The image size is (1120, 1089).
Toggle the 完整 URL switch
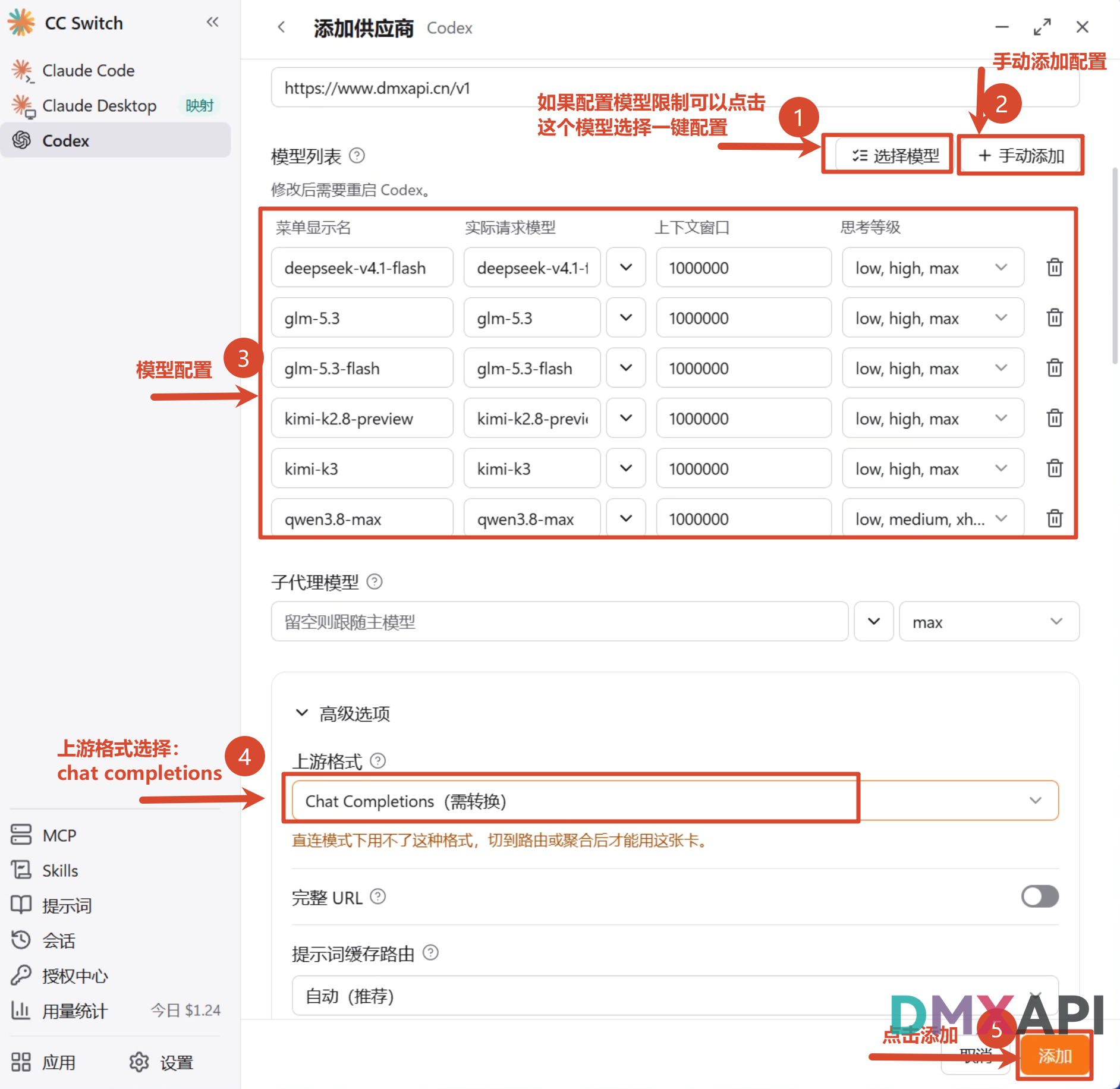[1039, 896]
